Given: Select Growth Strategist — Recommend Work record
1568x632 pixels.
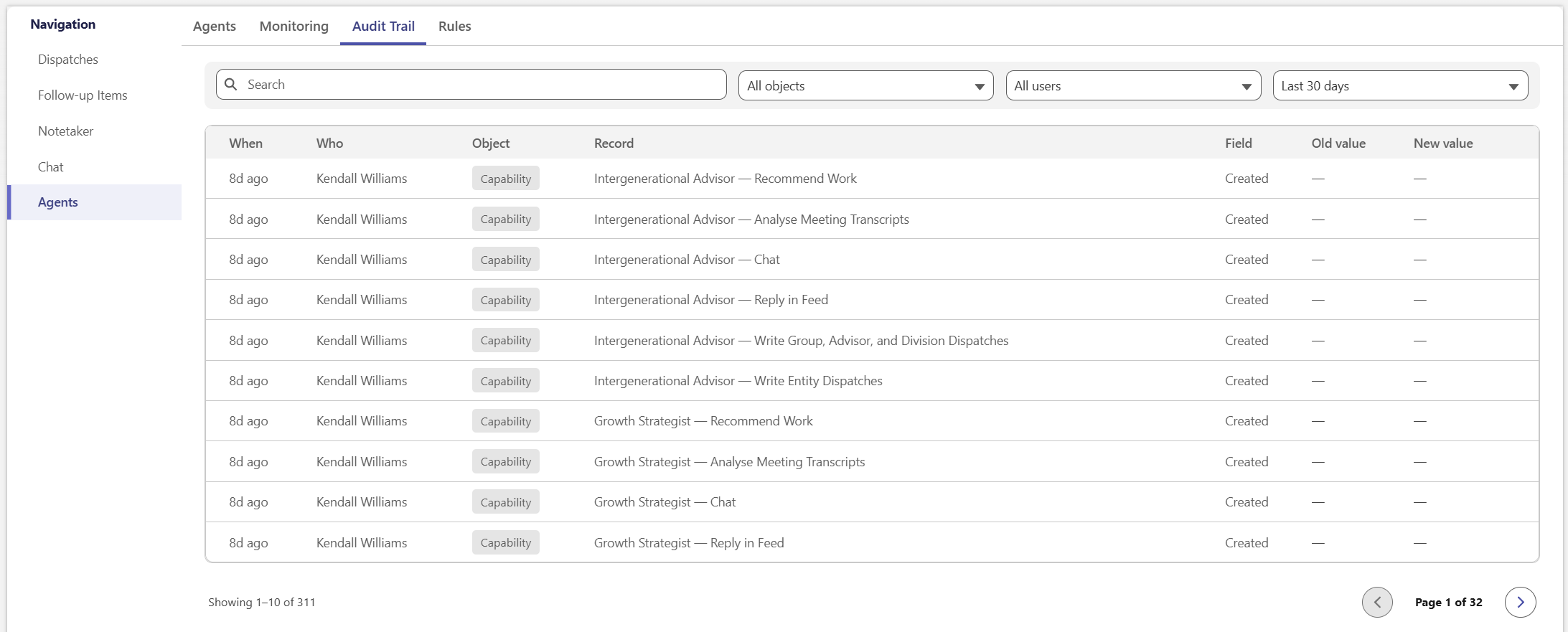Looking at the screenshot, I should 703,421.
